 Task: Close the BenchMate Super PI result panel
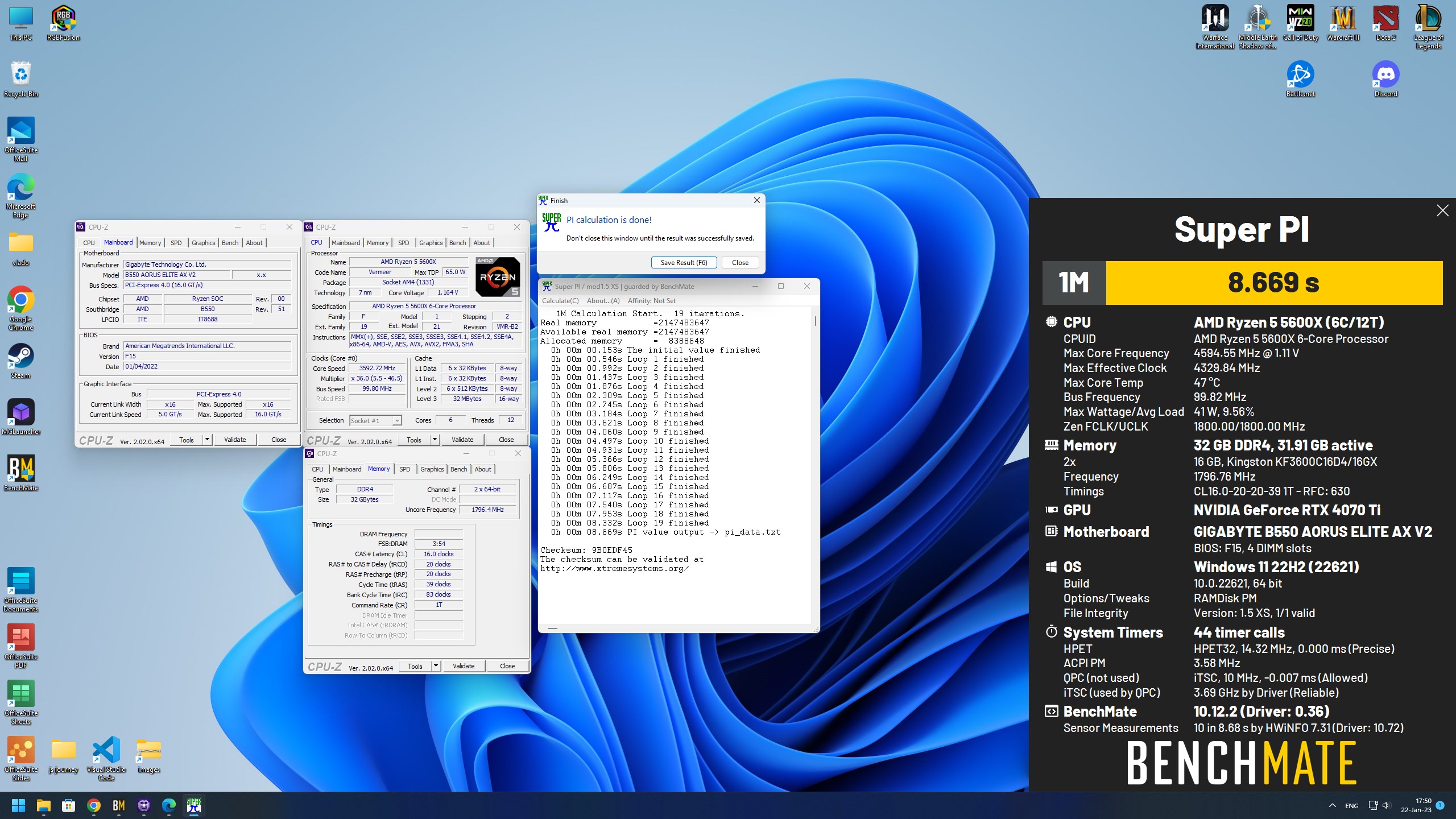coord(1442,211)
